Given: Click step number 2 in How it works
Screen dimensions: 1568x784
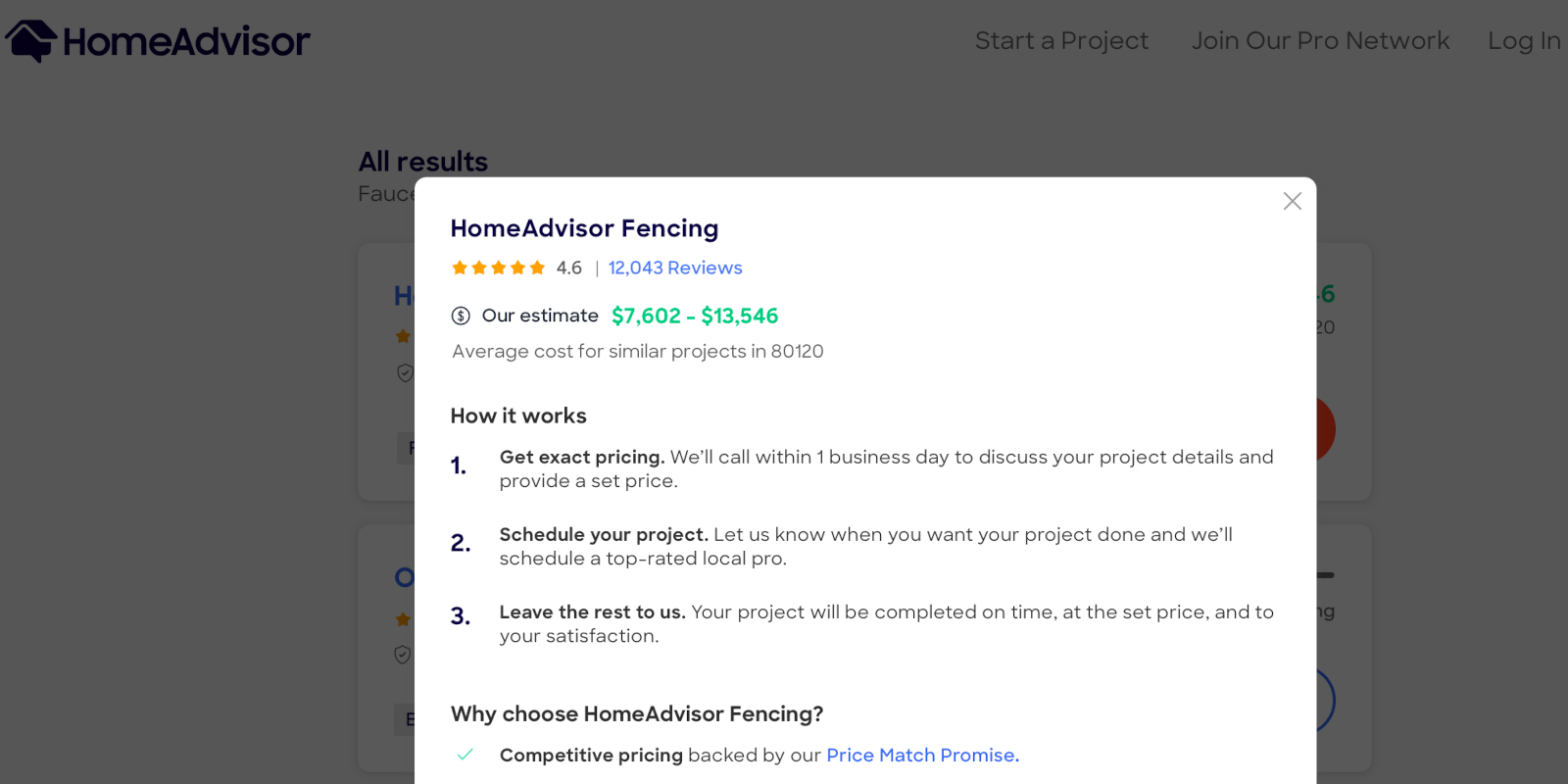Looking at the screenshot, I should pyautogui.click(x=461, y=542).
